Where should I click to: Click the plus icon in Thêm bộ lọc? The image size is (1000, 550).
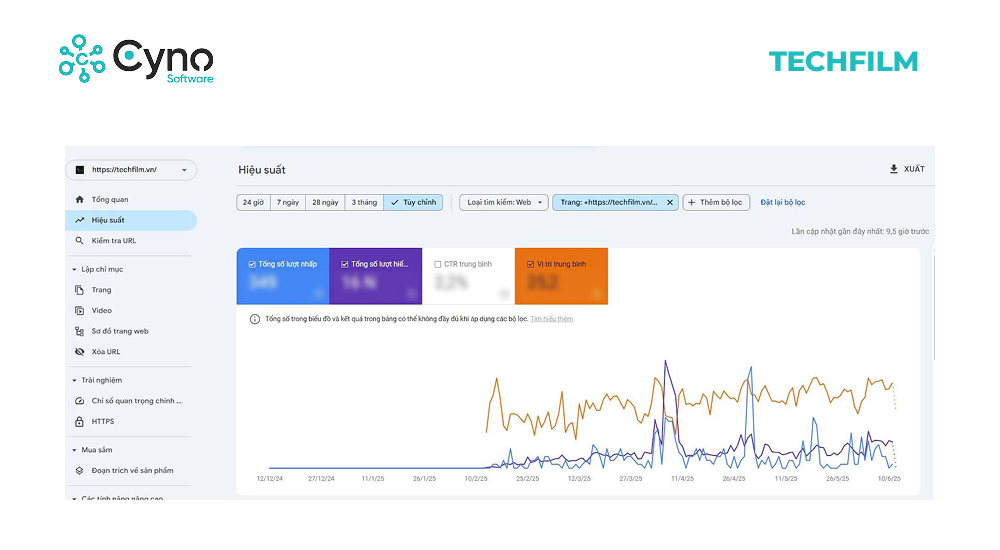point(691,202)
